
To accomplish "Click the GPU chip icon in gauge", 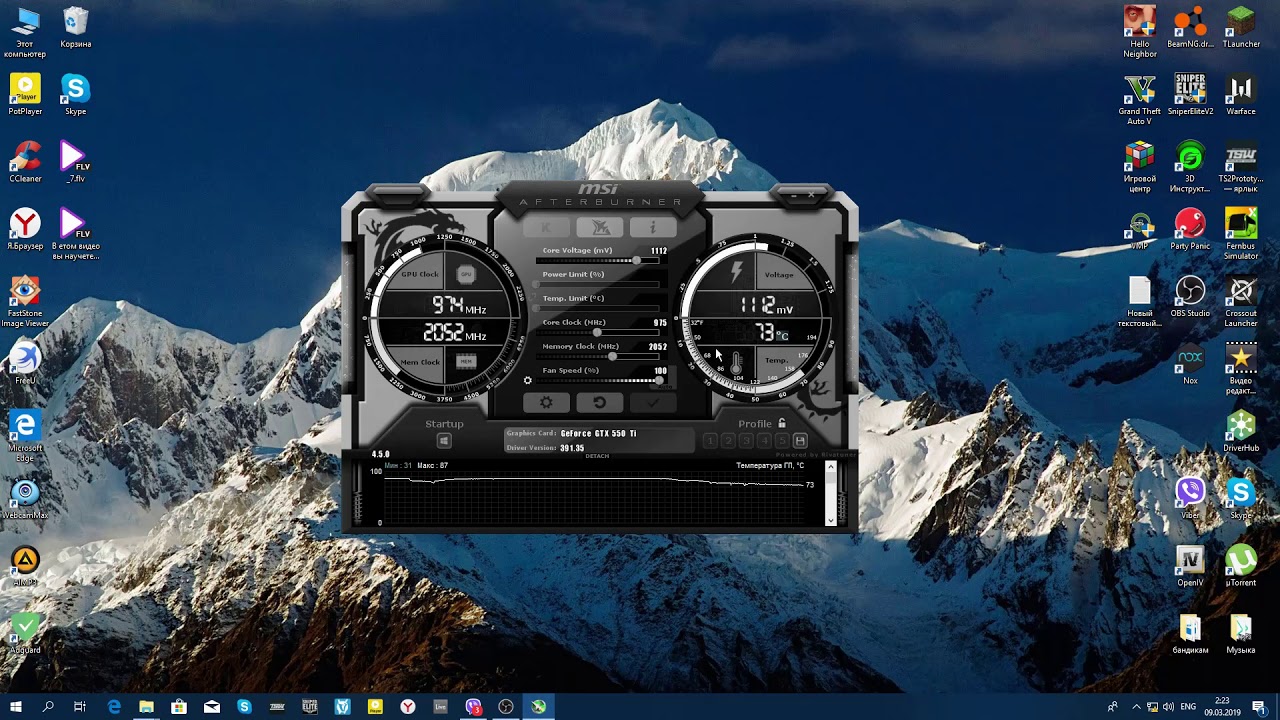I will coord(466,274).
